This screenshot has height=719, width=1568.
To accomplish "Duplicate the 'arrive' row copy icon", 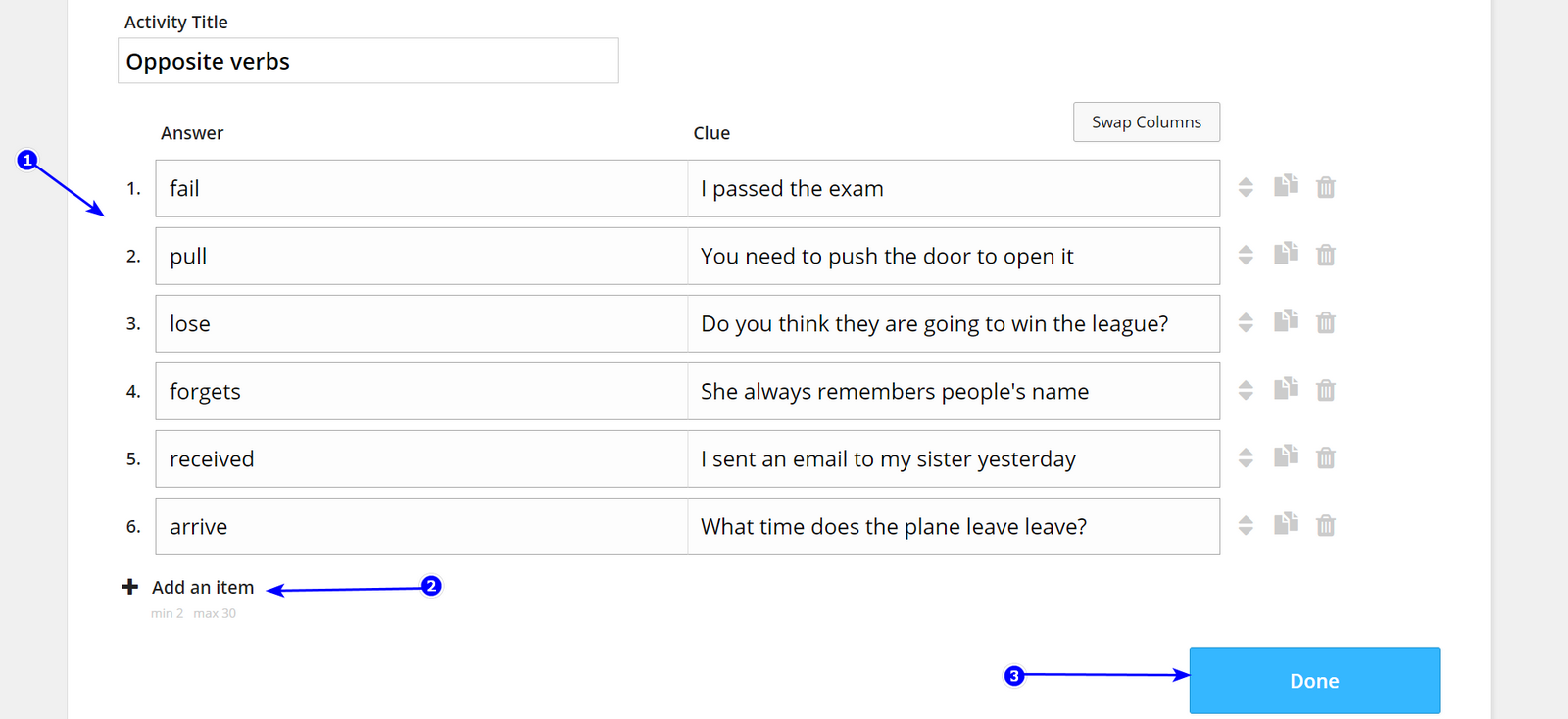I will click(x=1285, y=524).
